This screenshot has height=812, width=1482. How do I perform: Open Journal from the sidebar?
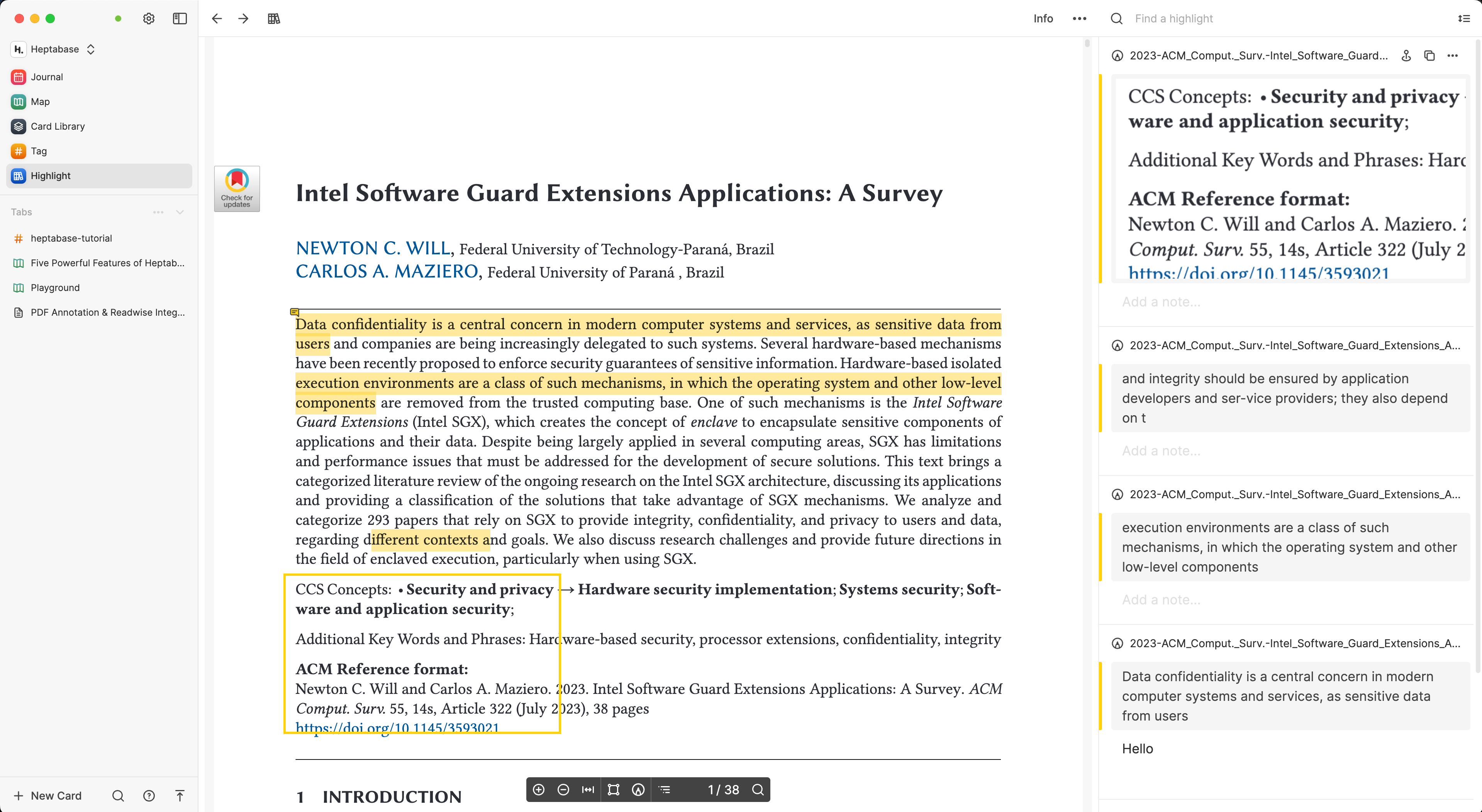tap(99, 76)
